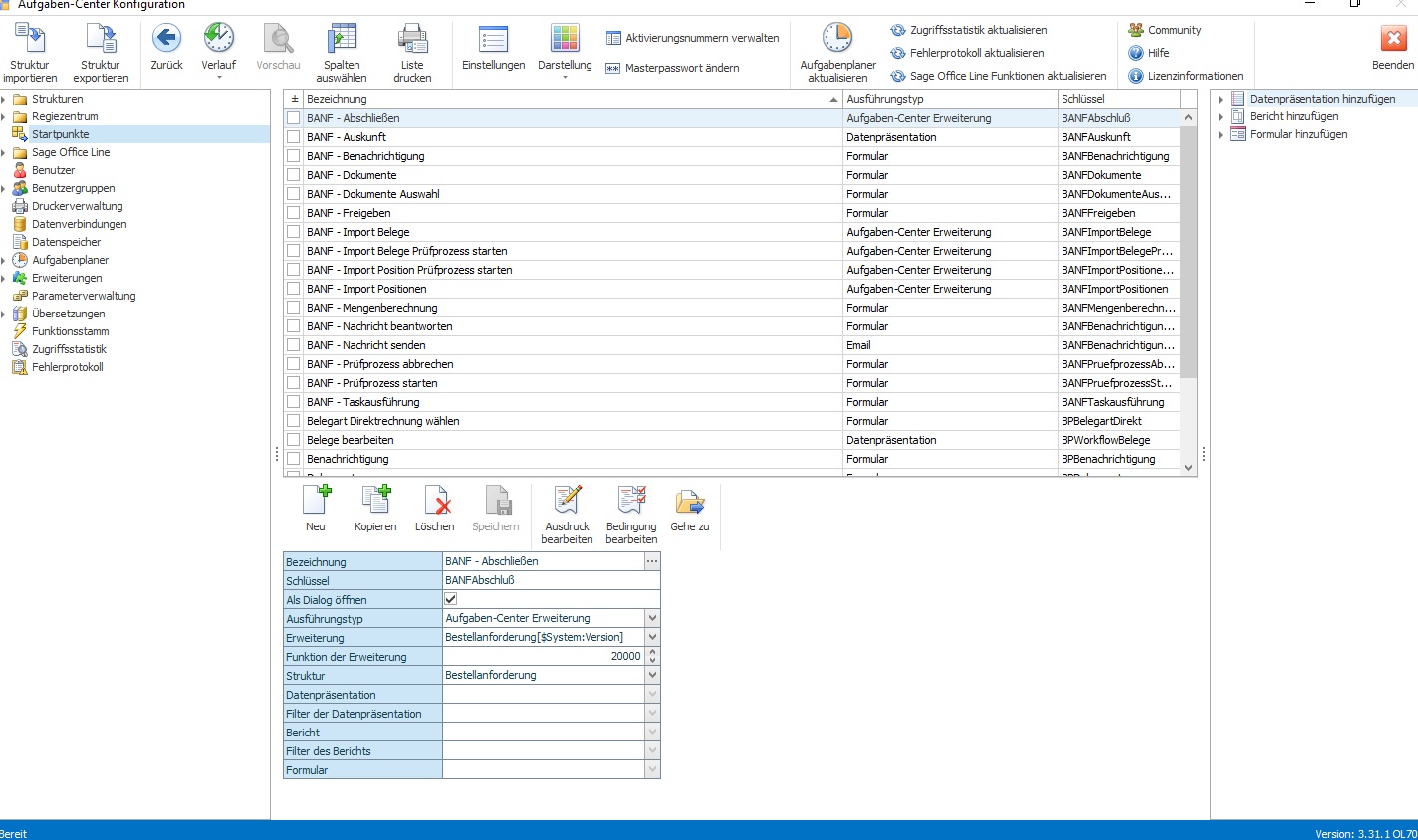
Task: Tick checkbox for BANF - Nachricht senden row
Action: 293,344
